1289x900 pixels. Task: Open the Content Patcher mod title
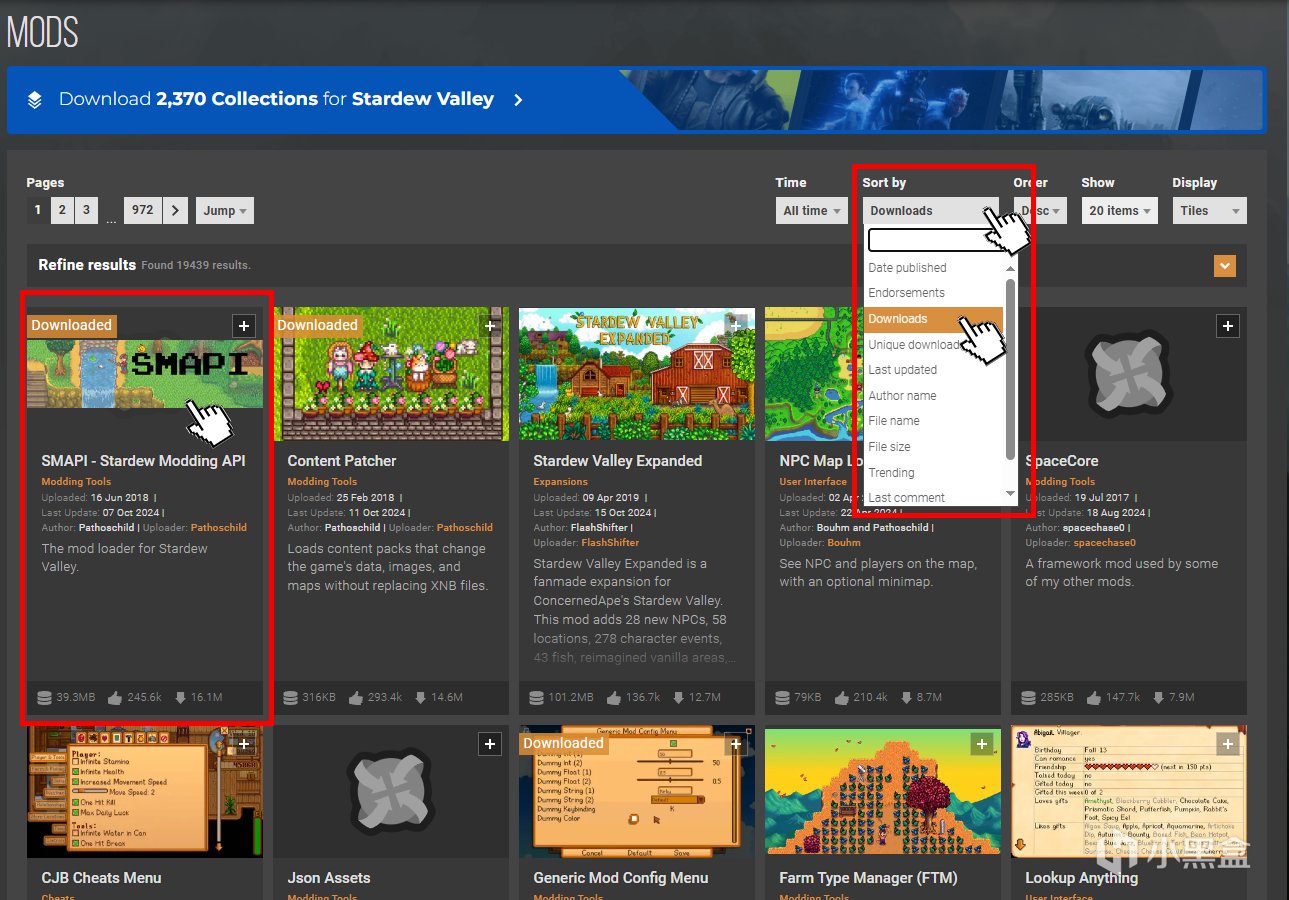coord(342,461)
